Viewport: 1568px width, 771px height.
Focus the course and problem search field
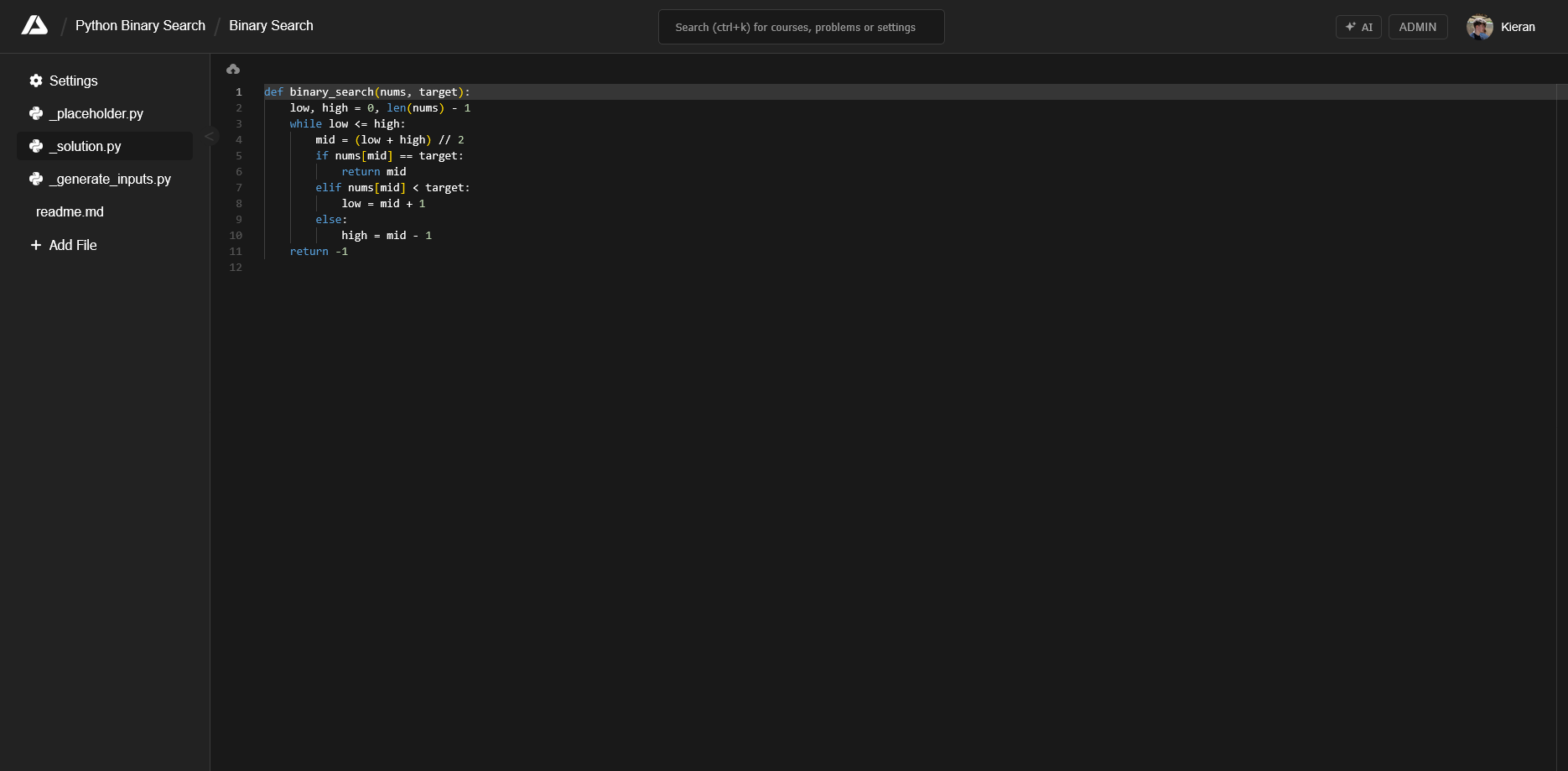801,27
